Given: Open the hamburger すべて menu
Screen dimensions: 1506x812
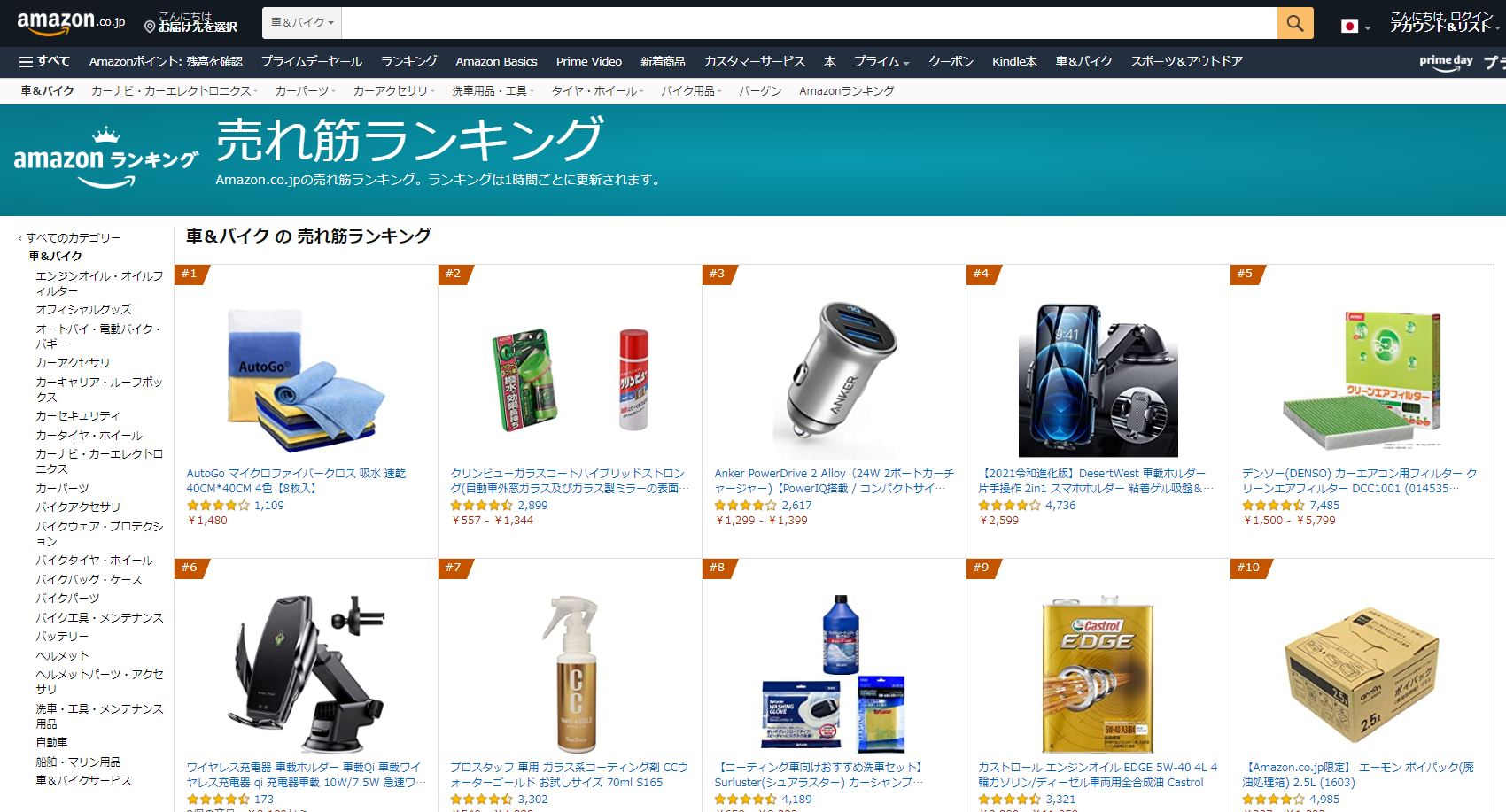Looking at the screenshot, I should 44,61.
